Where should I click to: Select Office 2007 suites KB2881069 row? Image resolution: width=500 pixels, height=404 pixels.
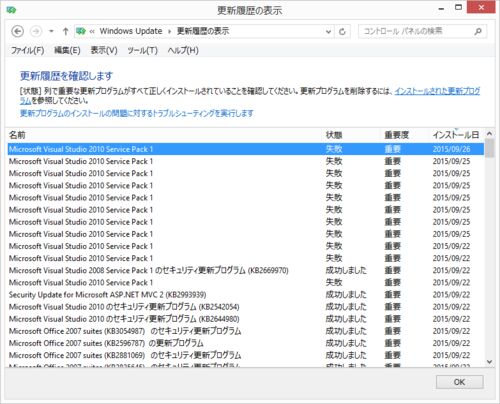(x=246, y=355)
